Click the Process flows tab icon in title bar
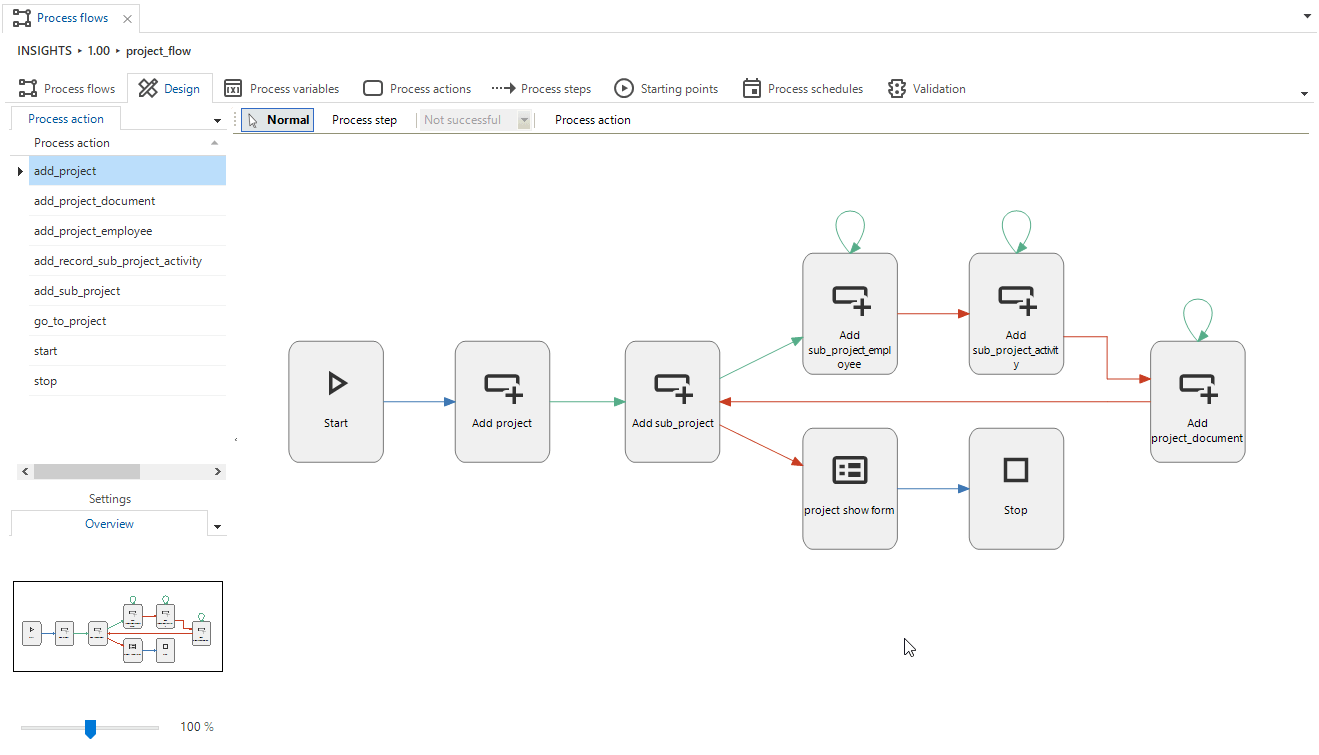The height and width of the screenshot is (755, 1319). [x=21, y=18]
